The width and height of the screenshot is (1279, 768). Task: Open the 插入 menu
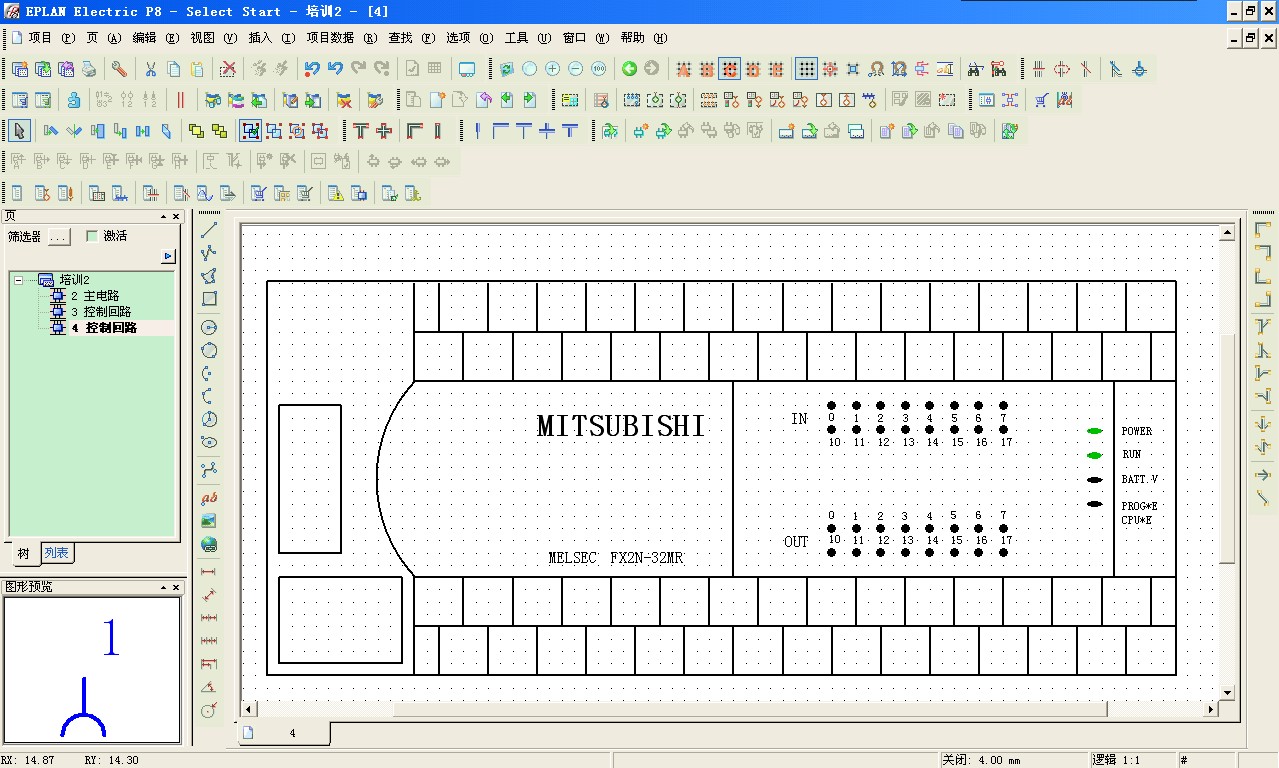pyautogui.click(x=260, y=38)
